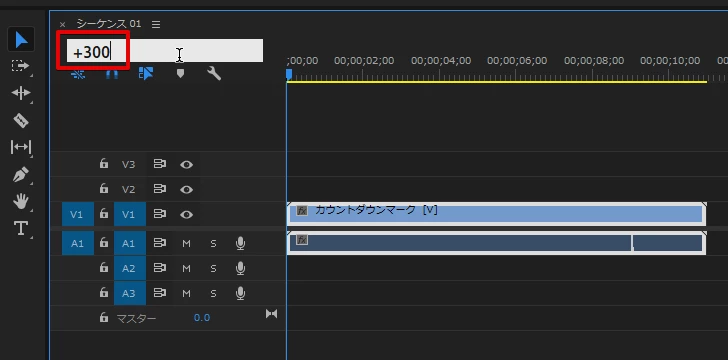
Task: Toggle lock on マスター track
Action: pyautogui.click(x=104, y=318)
